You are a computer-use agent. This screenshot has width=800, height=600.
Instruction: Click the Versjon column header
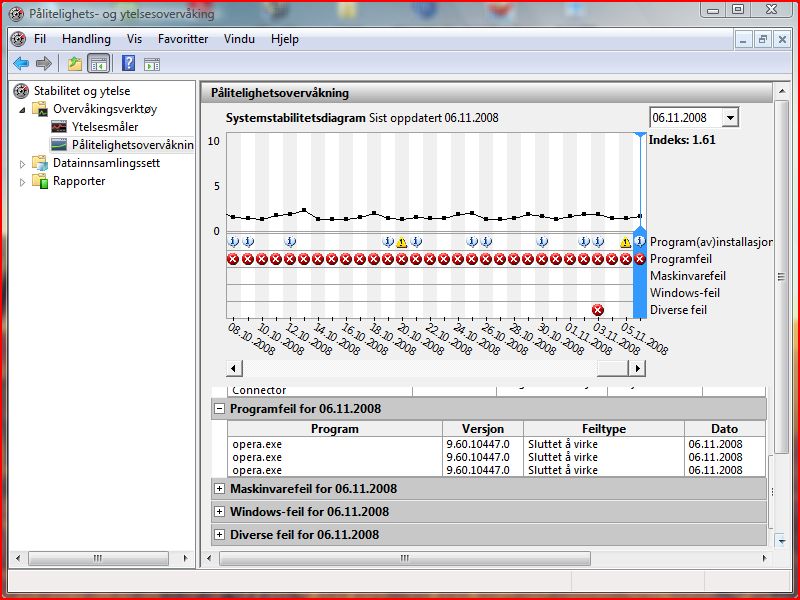(483, 429)
